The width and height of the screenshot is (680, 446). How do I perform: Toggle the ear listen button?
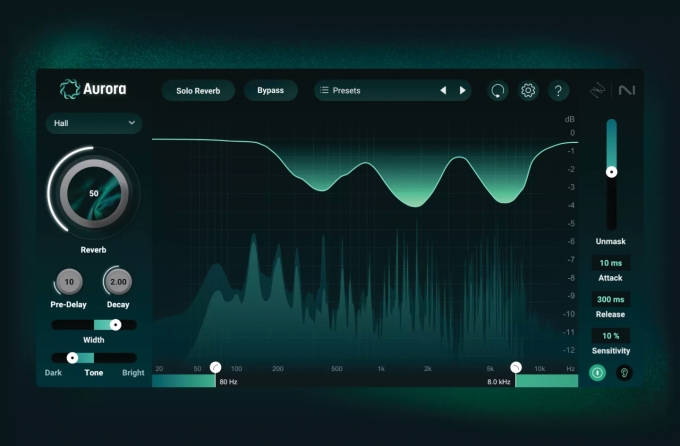point(624,372)
